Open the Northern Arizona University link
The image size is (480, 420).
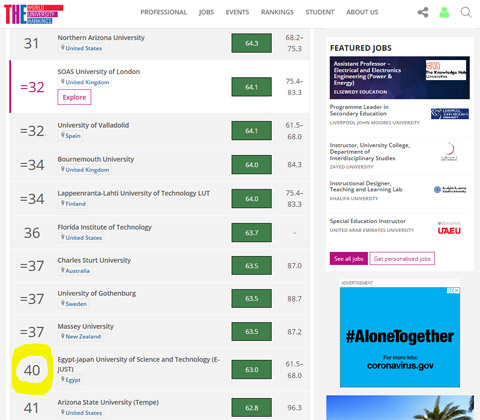coord(101,38)
